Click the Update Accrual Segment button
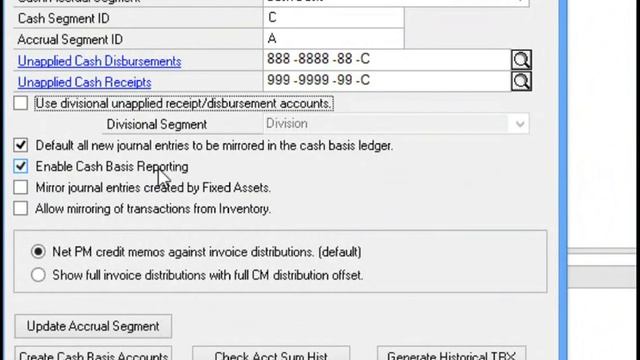 click(93, 326)
